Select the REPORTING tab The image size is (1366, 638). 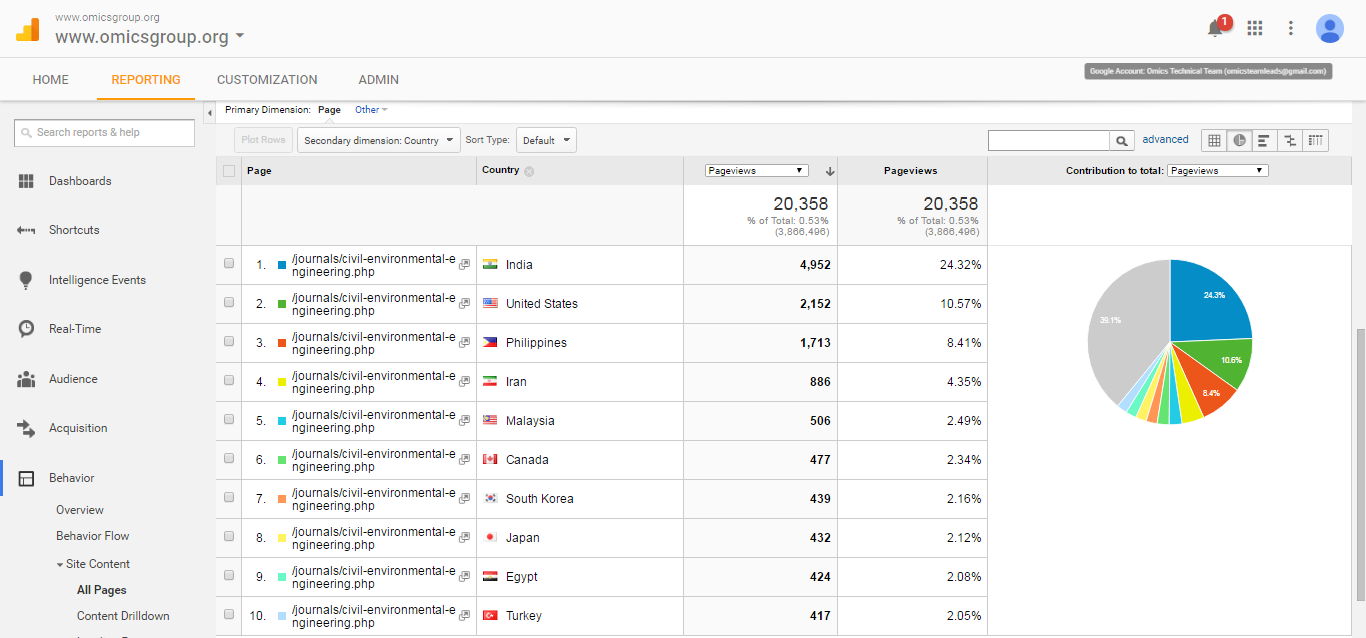pos(146,80)
